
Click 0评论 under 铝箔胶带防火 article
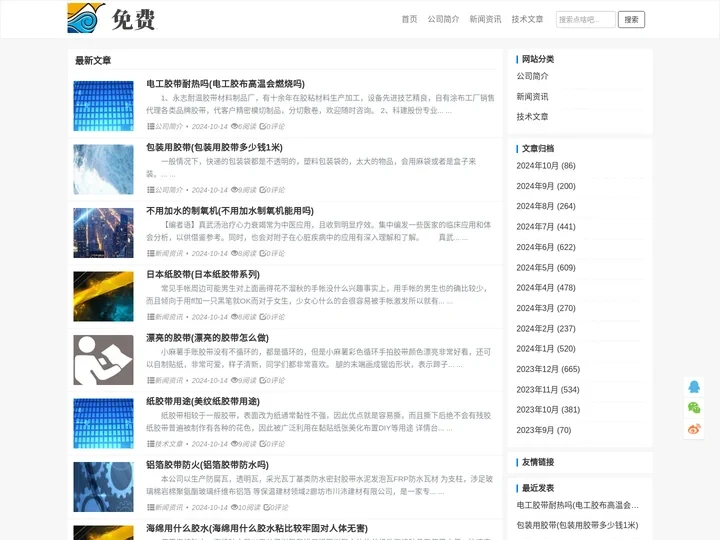[276, 507]
